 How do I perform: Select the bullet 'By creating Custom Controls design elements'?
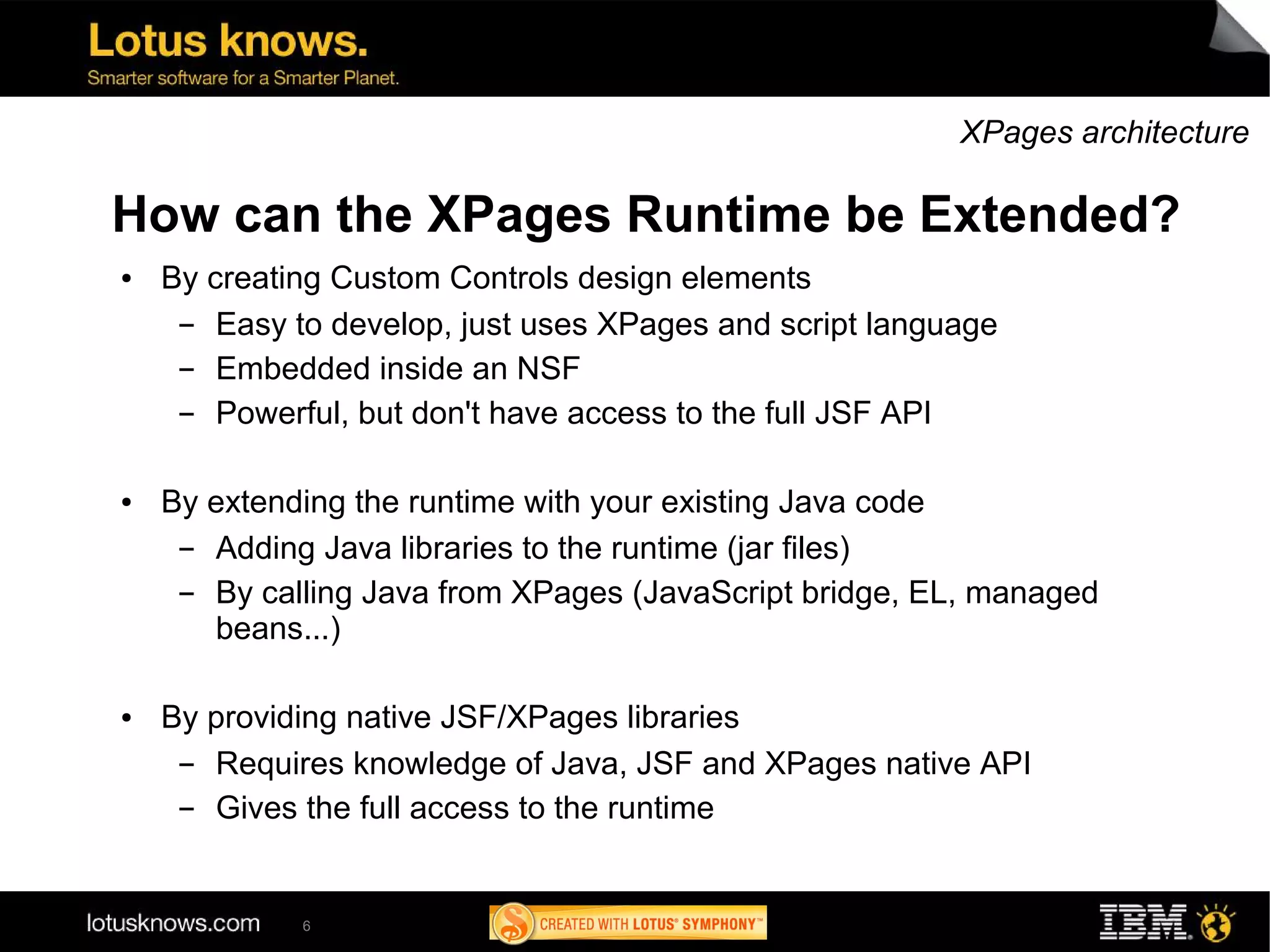point(486,278)
